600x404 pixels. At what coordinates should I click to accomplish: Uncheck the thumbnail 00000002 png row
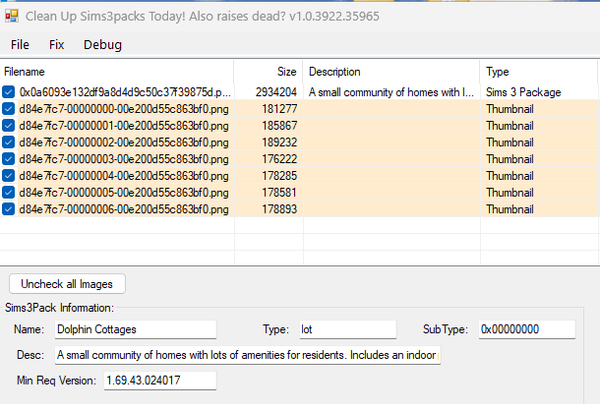tap(9, 142)
